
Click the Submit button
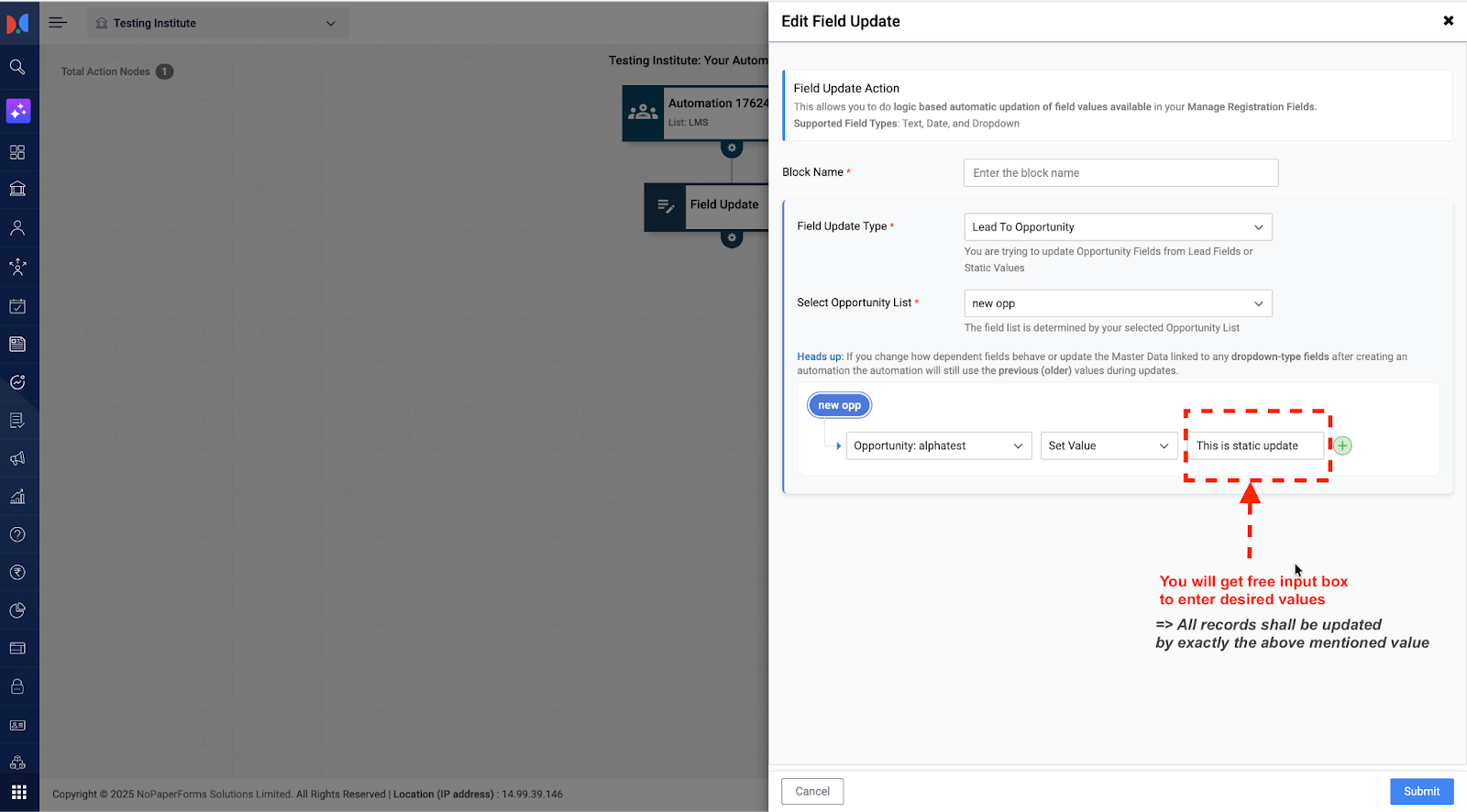point(1421,792)
